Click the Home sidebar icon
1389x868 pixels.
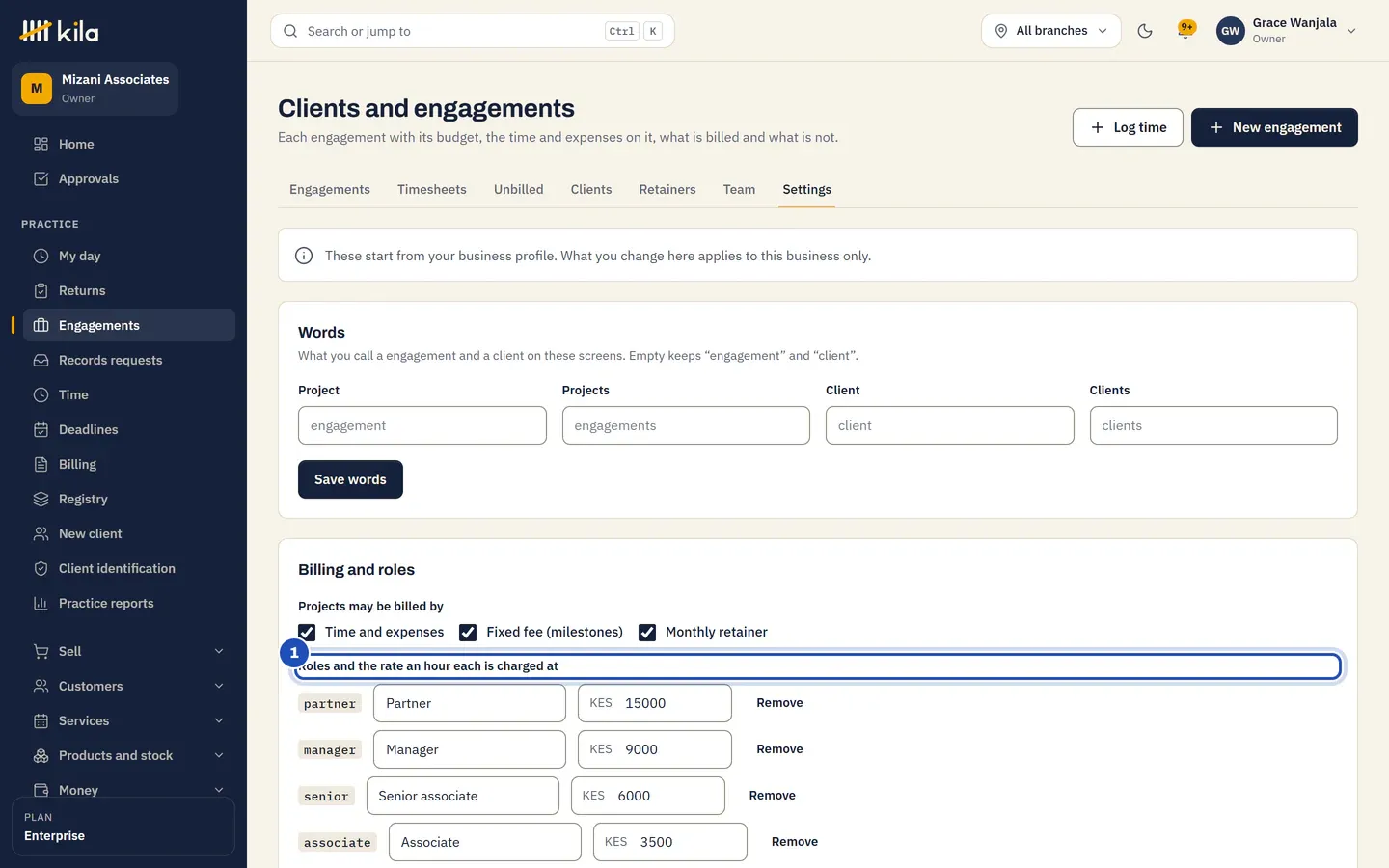coord(41,144)
